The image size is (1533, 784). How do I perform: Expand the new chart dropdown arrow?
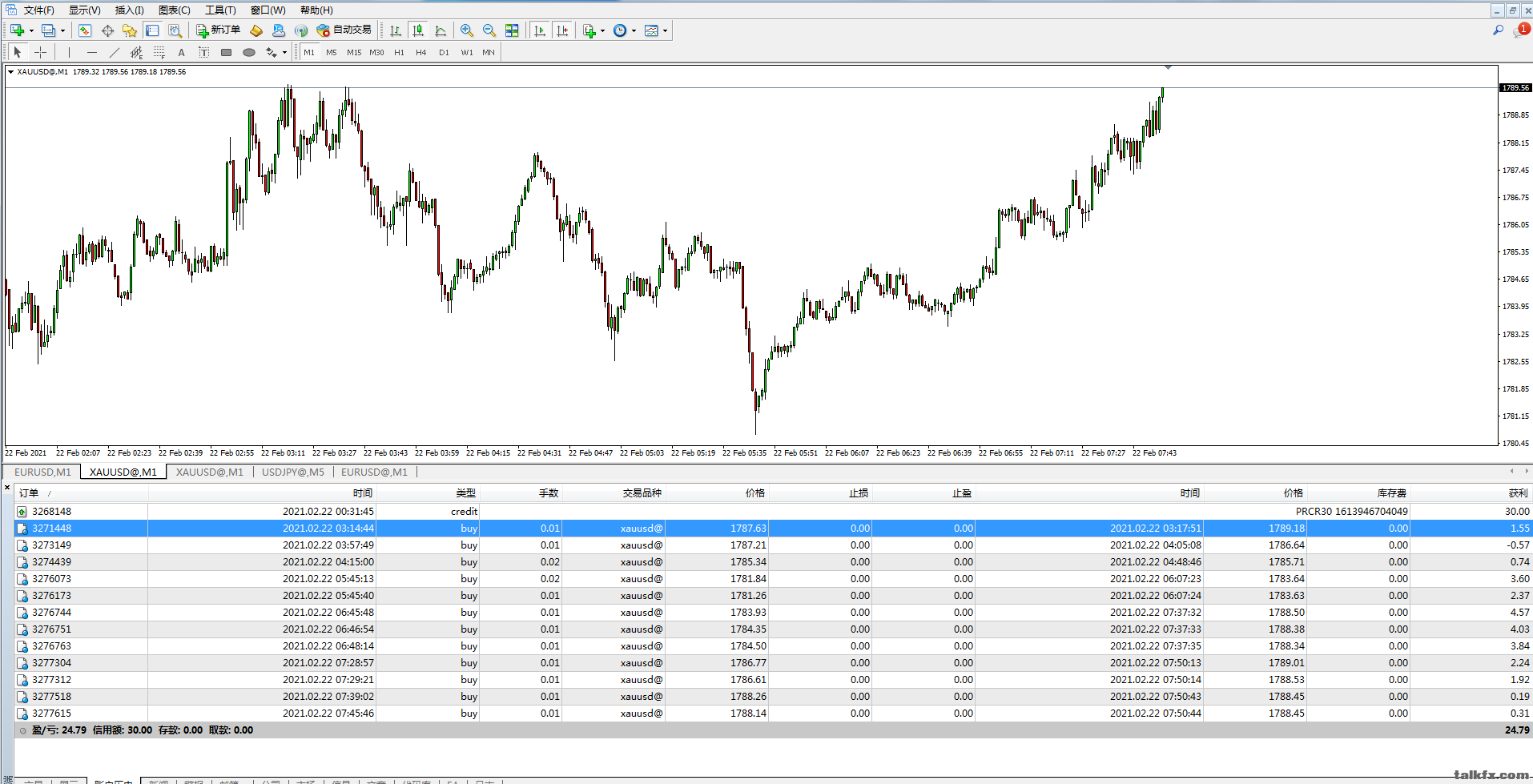point(31,30)
